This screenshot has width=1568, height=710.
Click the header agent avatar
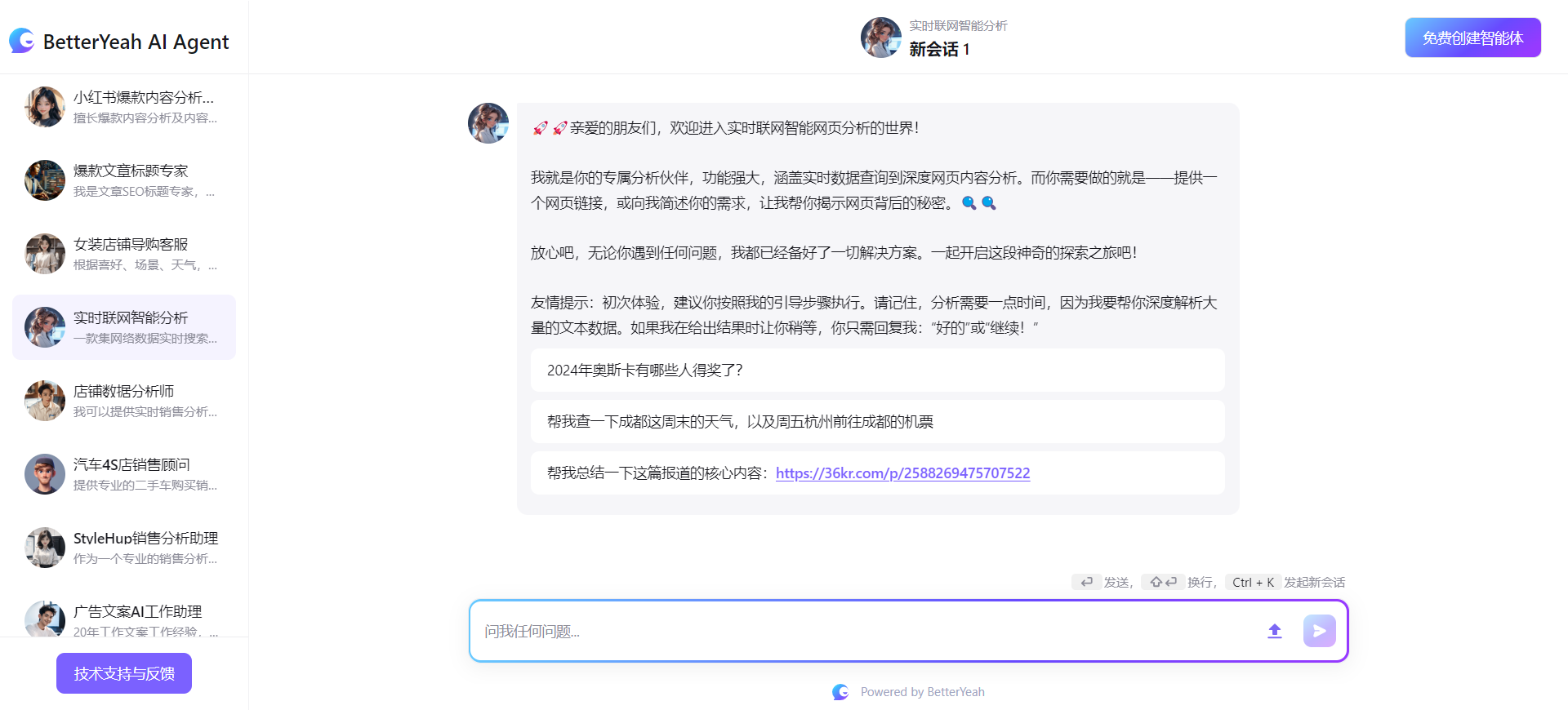[x=881, y=38]
